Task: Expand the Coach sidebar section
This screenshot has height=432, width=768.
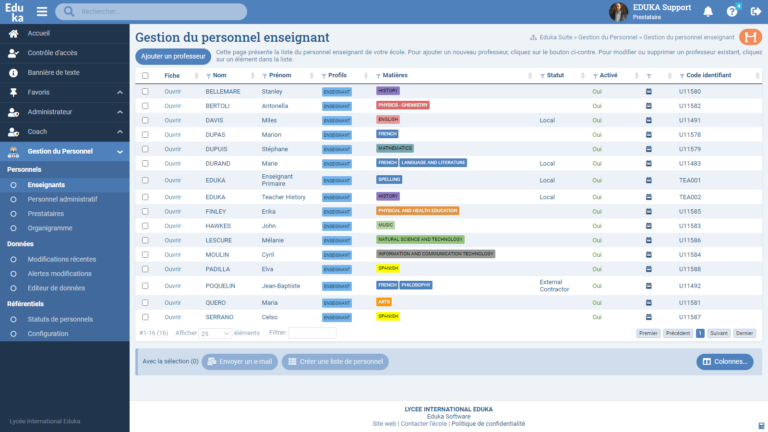Action: pos(120,132)
